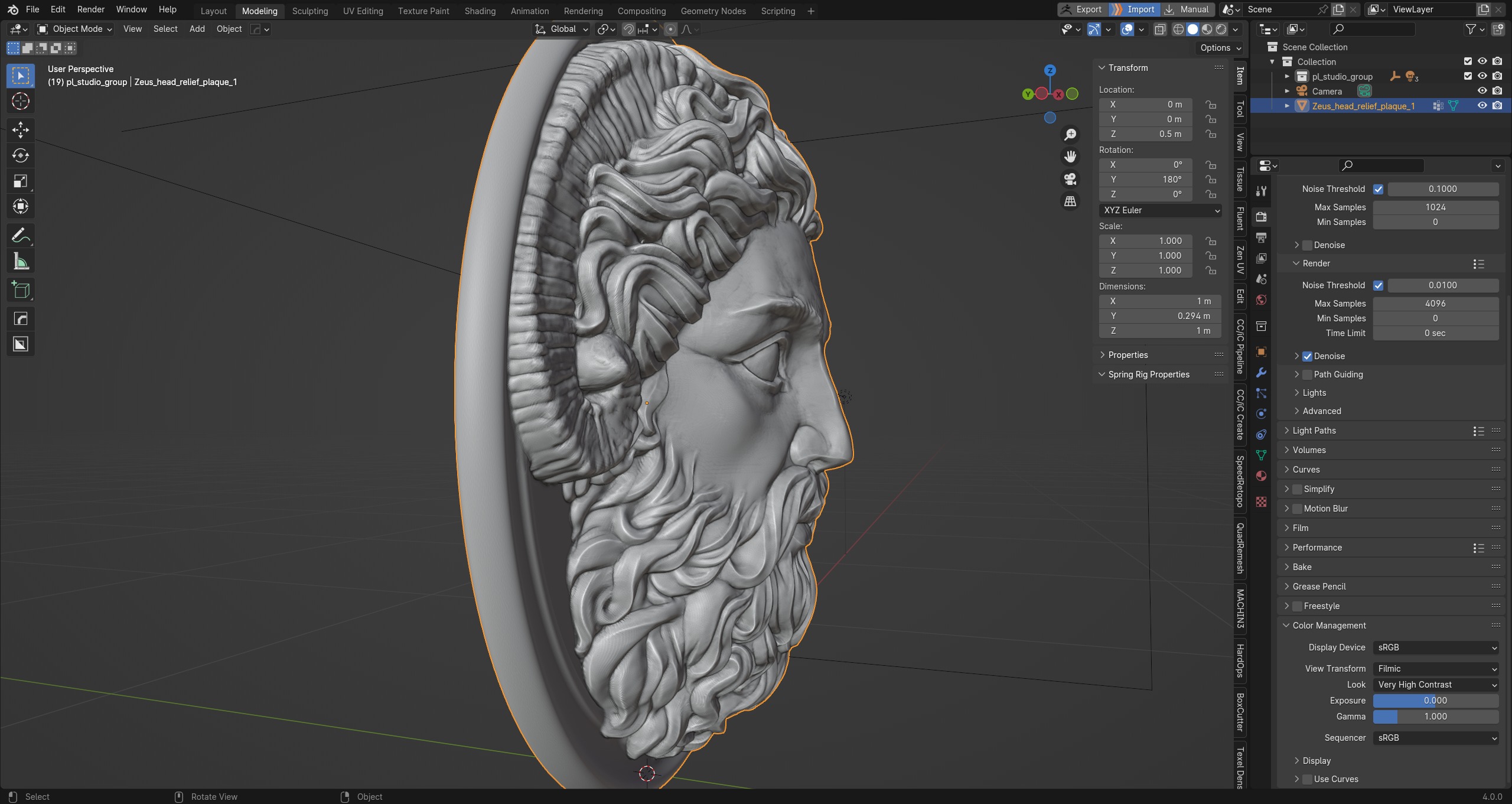Open the Modifiers properties tab wrench icon
This screenshot has width=1512, height=804.
click(x=1261, y=373)
